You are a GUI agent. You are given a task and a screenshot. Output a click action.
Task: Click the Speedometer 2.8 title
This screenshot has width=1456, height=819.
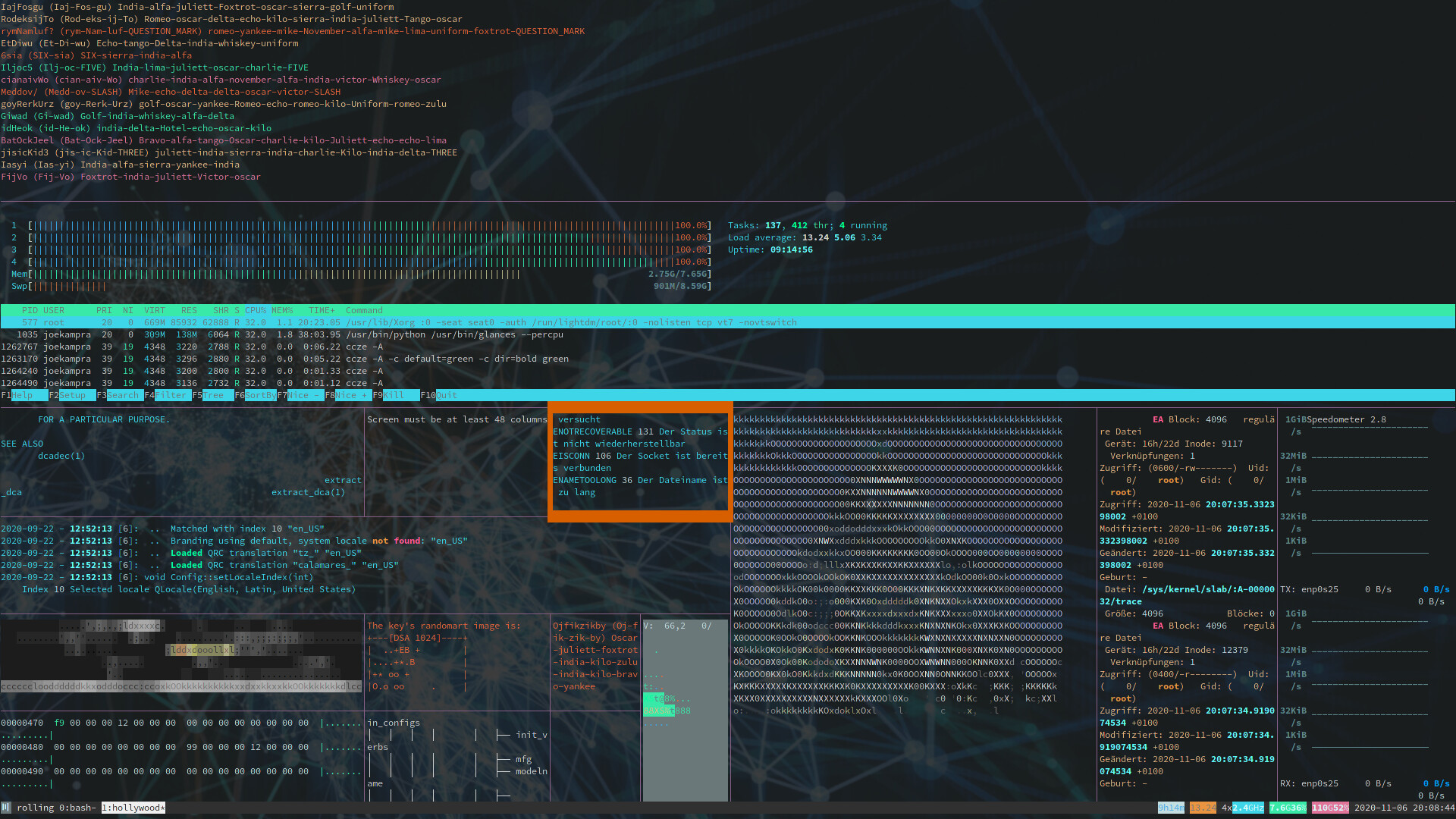1346,419
